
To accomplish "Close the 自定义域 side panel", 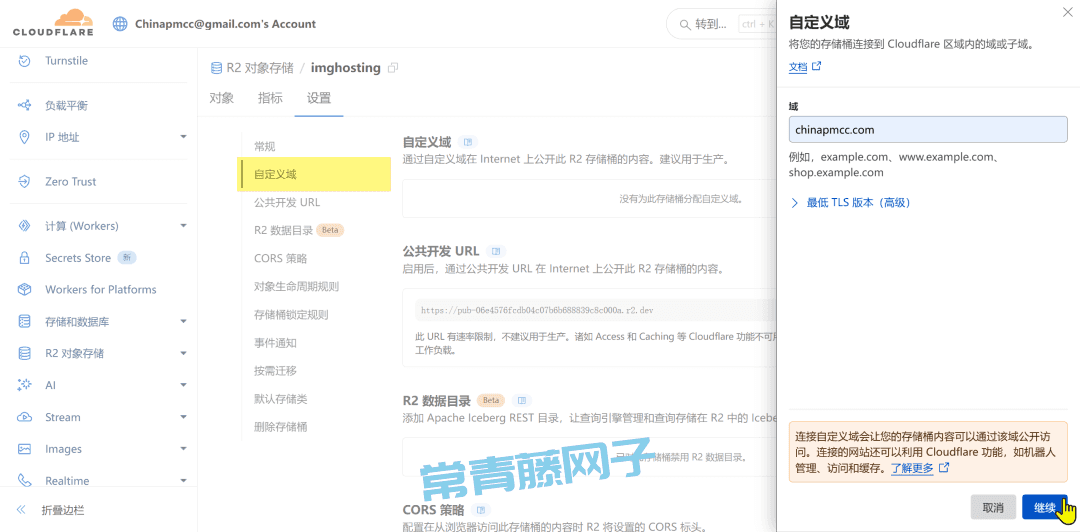I will [x=1068, y=12].
